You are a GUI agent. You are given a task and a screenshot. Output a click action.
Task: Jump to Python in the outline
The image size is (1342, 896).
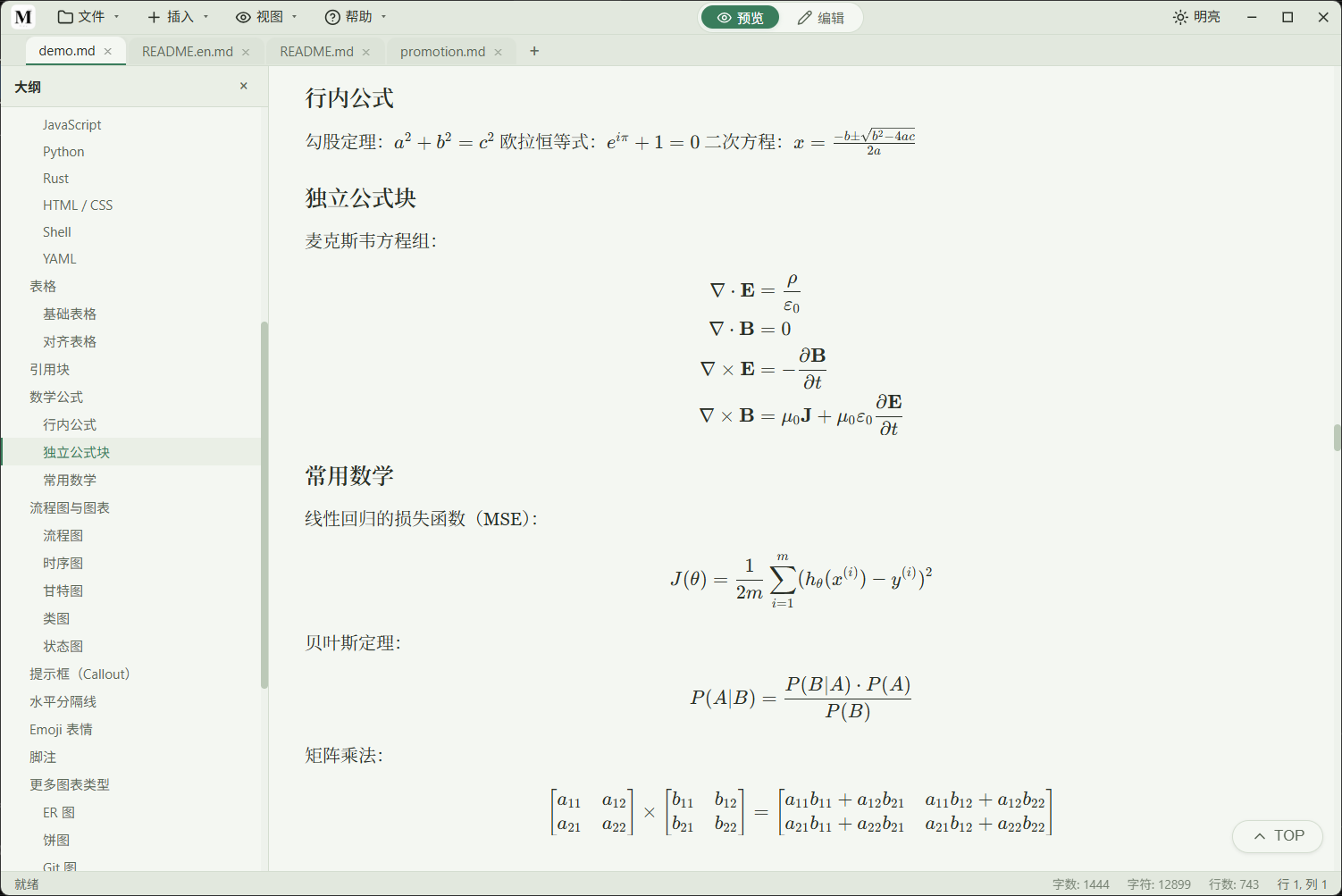tap(63, 152)
